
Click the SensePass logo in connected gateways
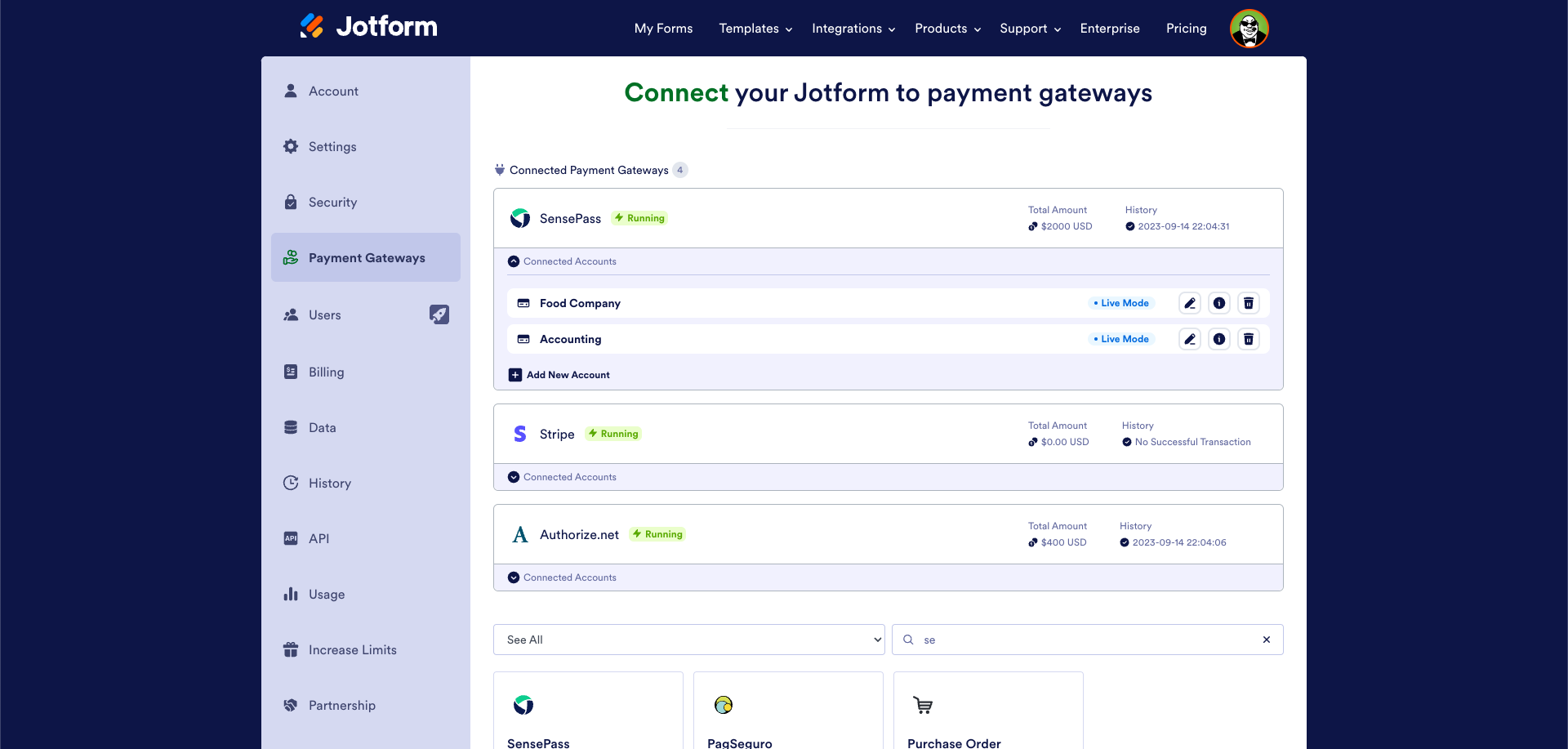(520, 218)
